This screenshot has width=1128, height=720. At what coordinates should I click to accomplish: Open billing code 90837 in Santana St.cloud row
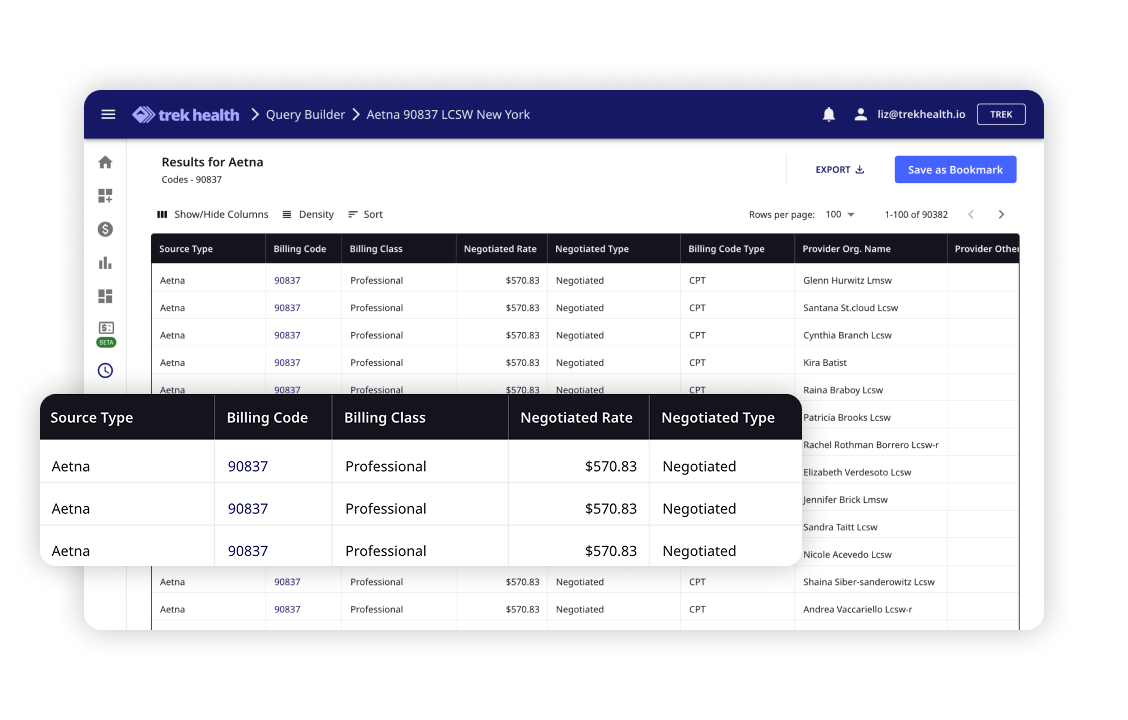287,308
